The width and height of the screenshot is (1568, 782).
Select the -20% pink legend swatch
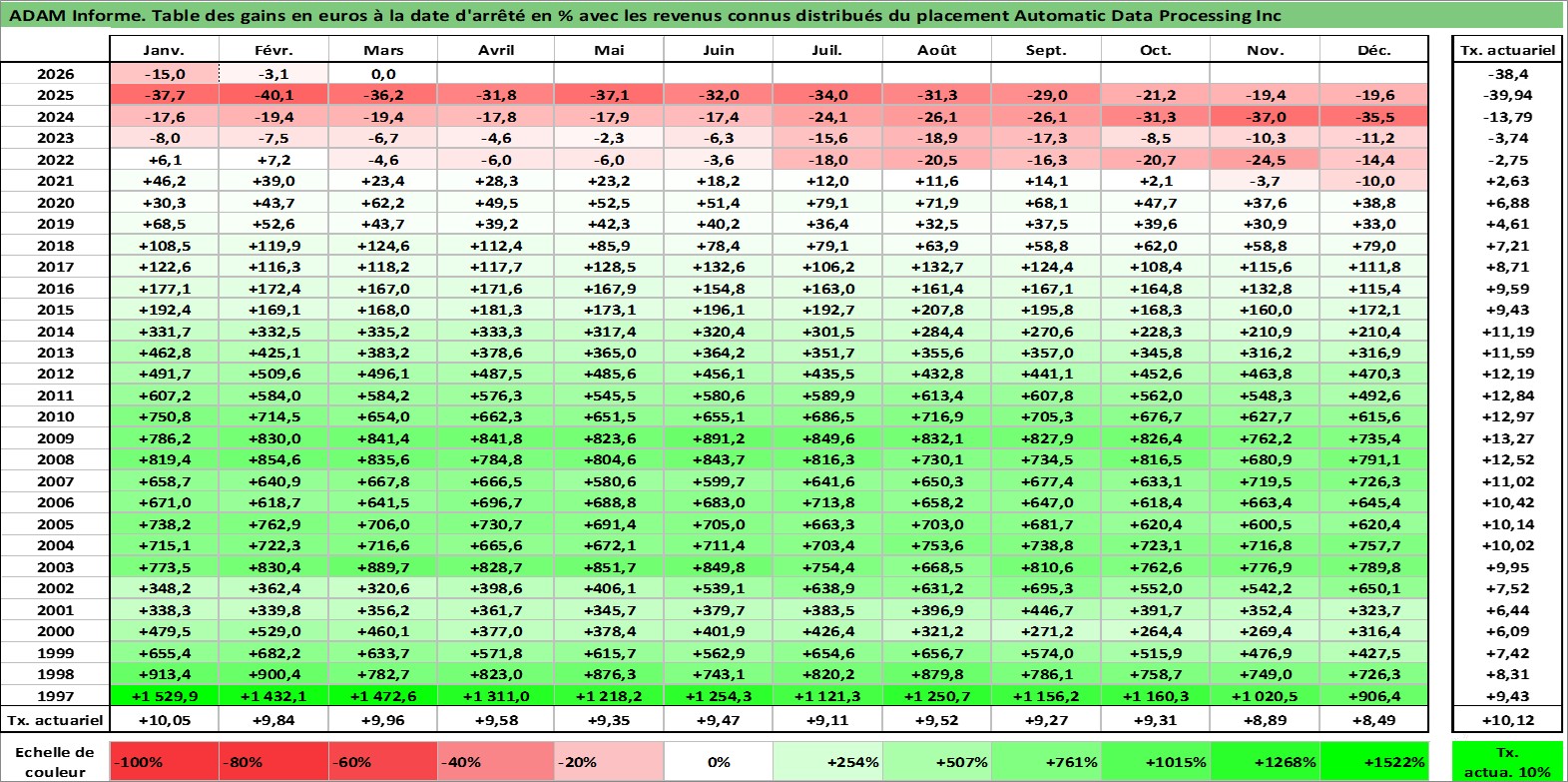pos(609,761)
